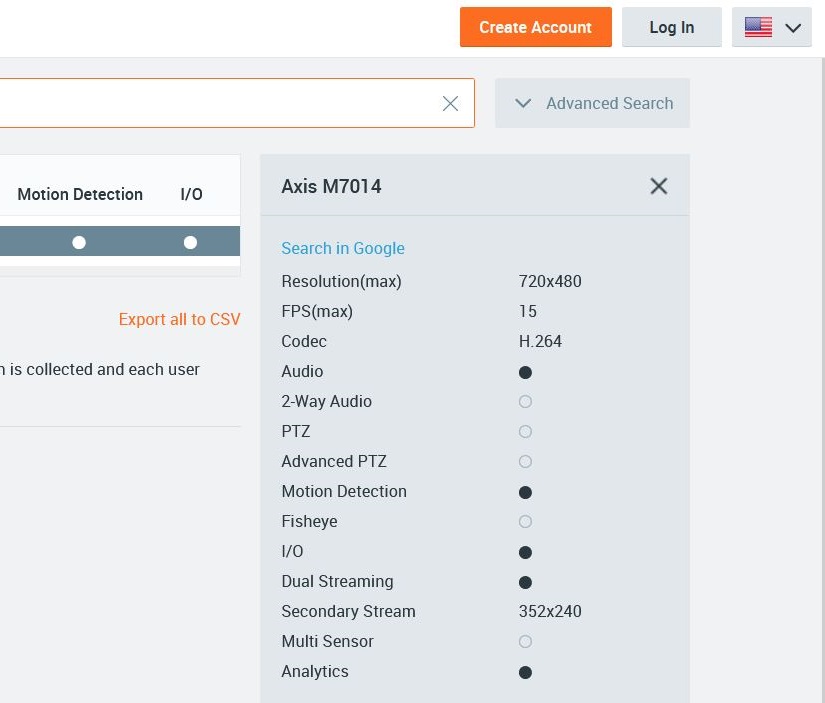The image size is (825, 703).
Task: Click the Motion Detection dot in the selected row
Action: point(79,242)
